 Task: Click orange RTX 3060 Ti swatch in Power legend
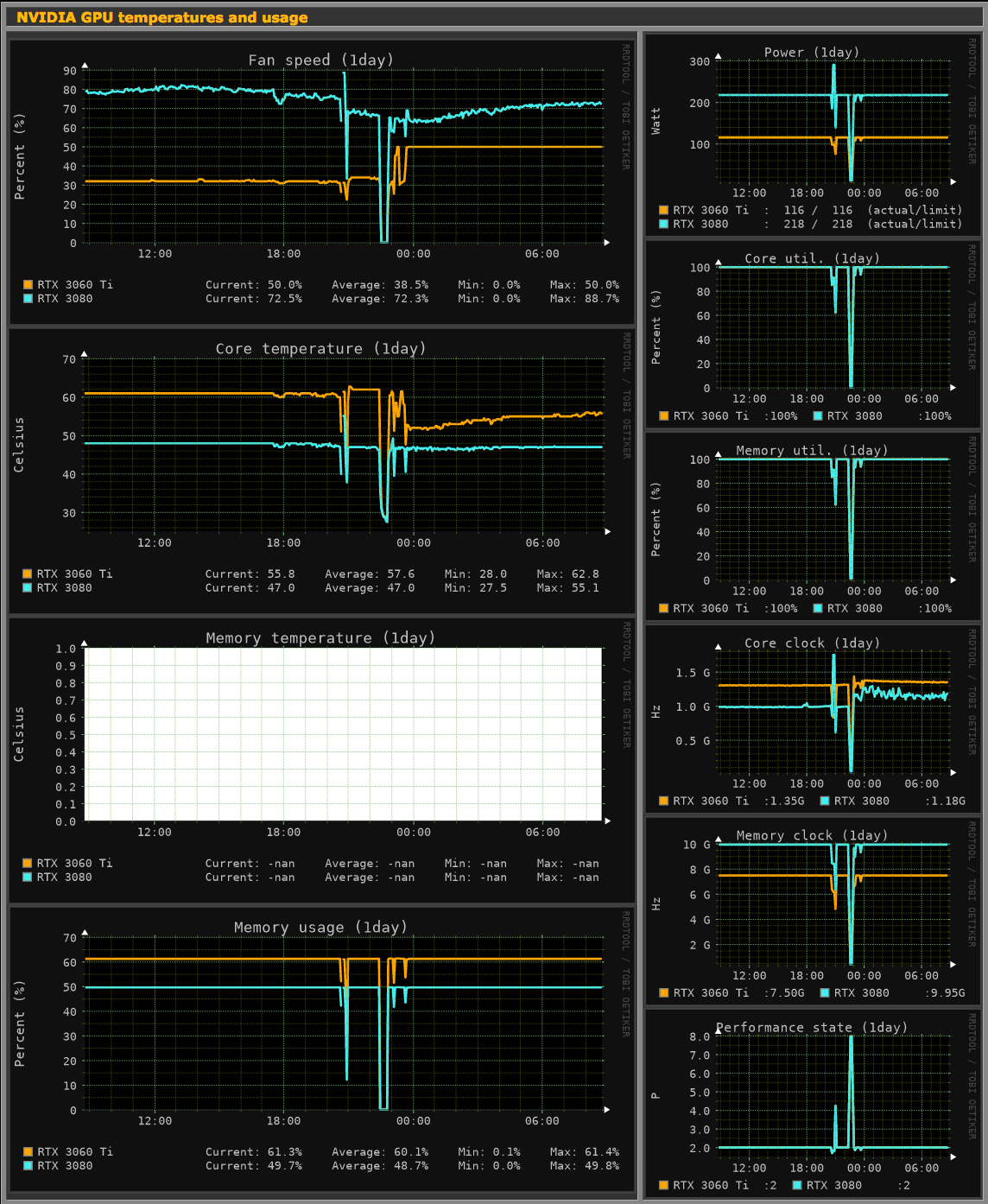point(663,210)
